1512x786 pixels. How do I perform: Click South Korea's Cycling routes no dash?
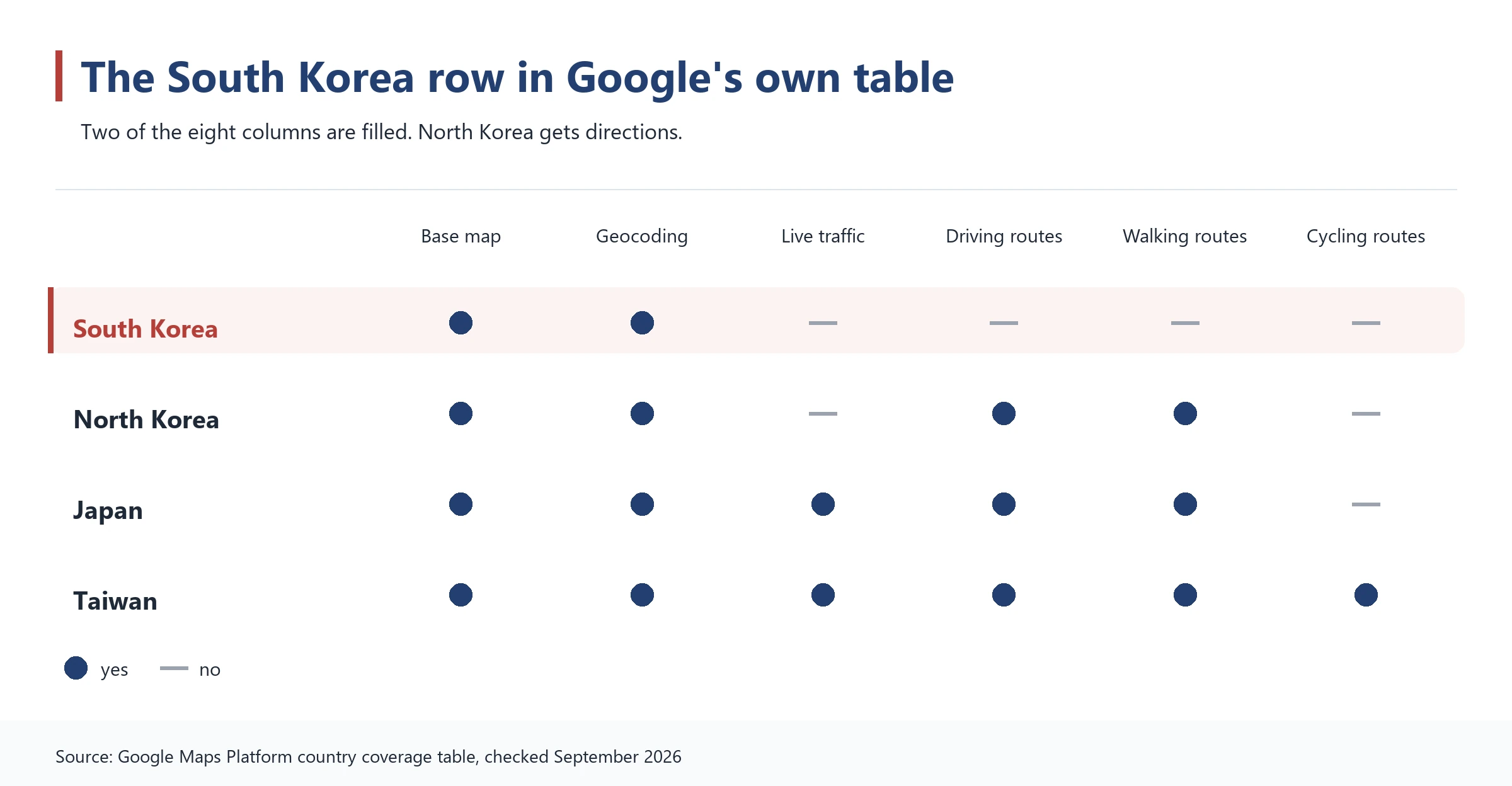tap(1366, 323)
